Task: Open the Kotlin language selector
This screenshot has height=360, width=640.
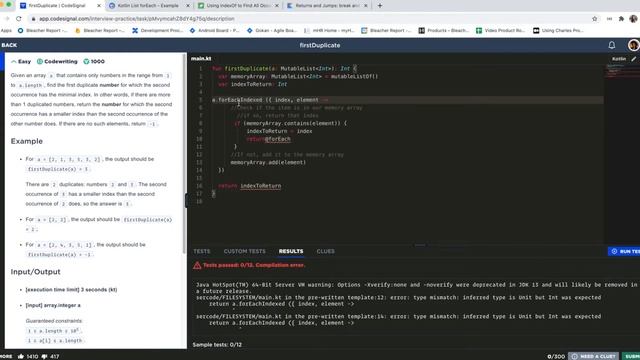Action: pyautogui.click(x=619, y=59)
